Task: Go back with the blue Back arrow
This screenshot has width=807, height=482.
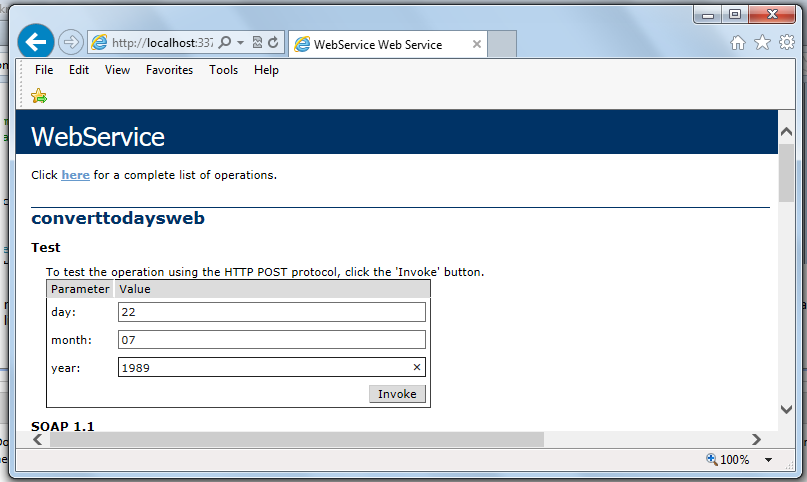Action: pos(36,42)
